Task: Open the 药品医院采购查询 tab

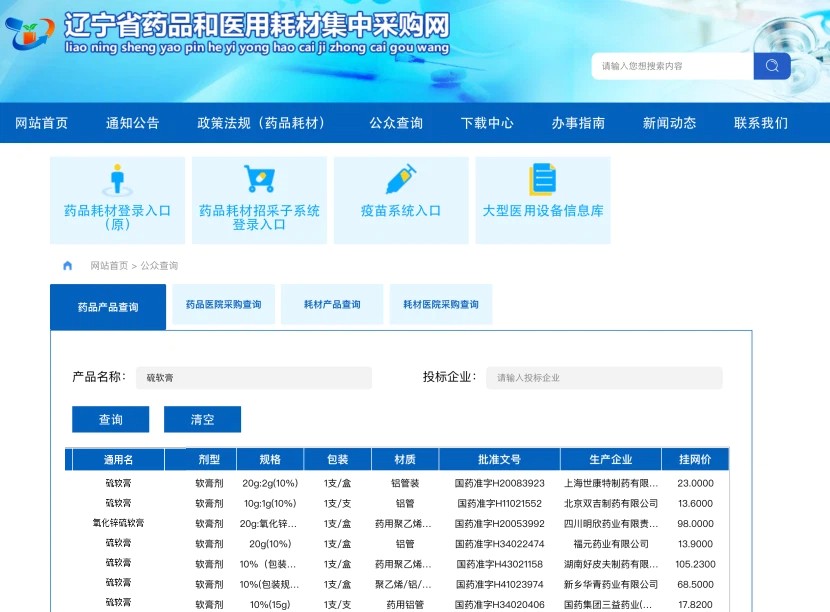Action: [223, 302]
